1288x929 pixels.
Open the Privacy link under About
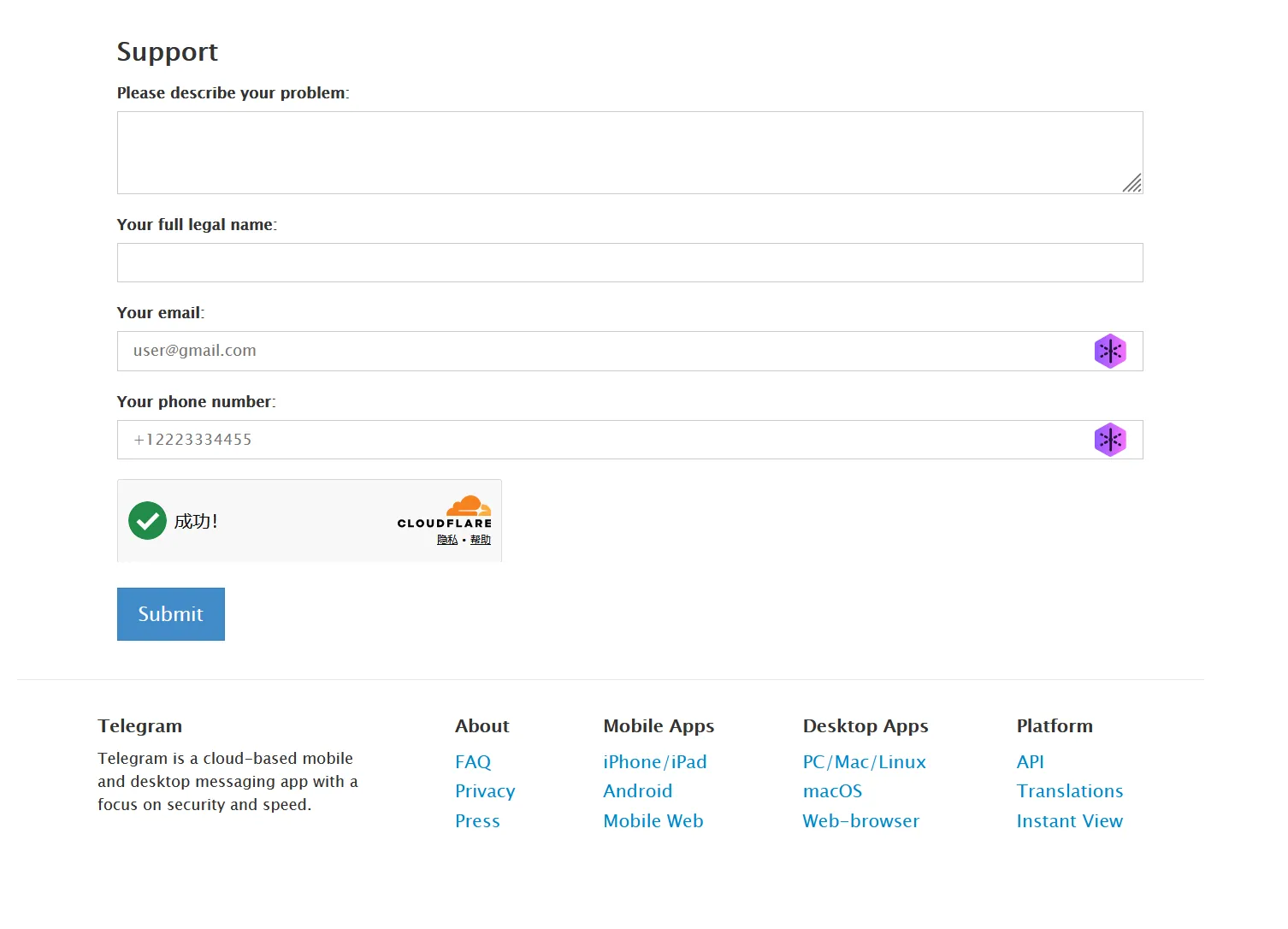[485, 791]
